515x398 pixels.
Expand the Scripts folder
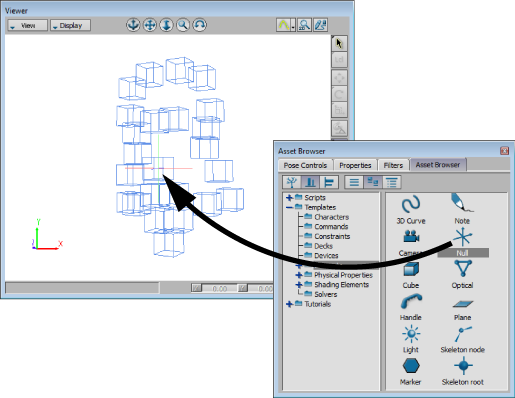[x=289, y=198]
